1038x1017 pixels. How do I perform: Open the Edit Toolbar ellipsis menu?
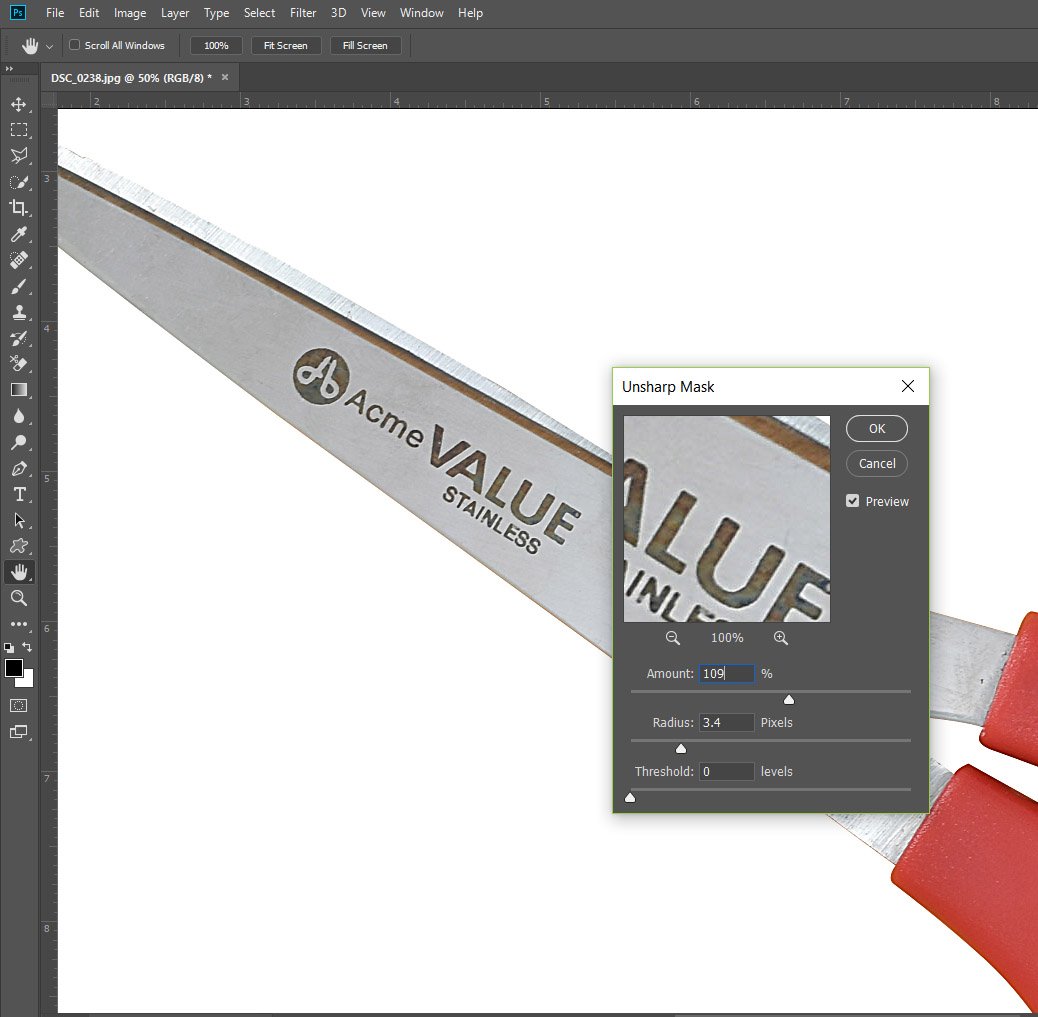[x=19, y=624]
